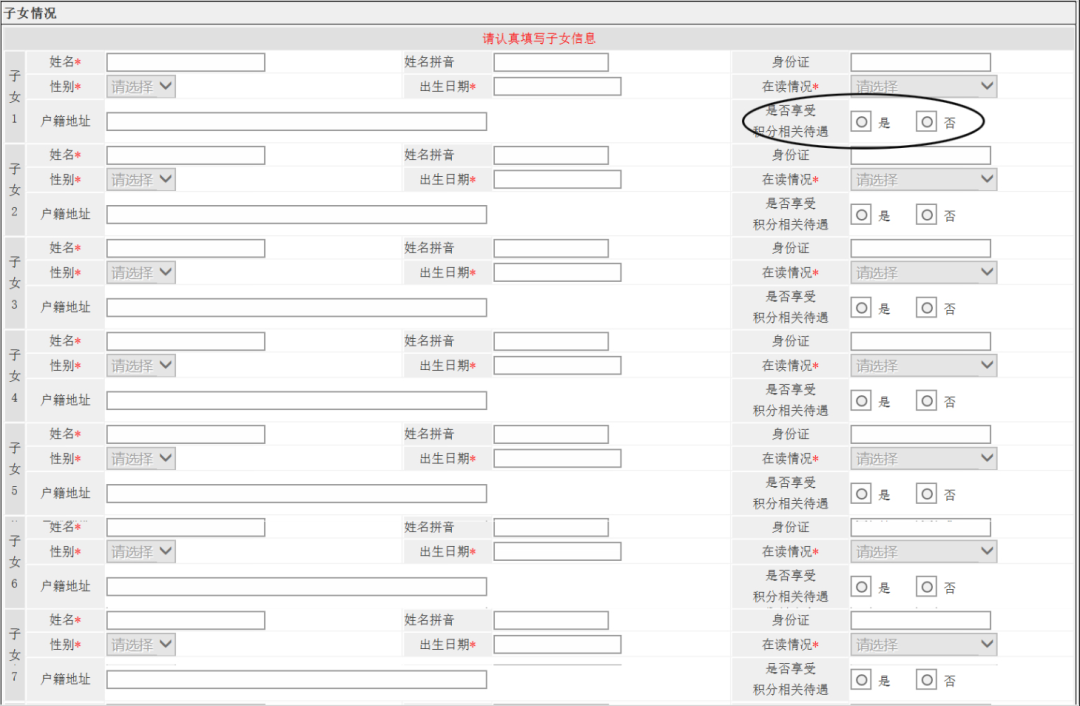Open 在读情况 dropdown for 子女7
This screenshot has height=706, width=1080.
(923, 645)
